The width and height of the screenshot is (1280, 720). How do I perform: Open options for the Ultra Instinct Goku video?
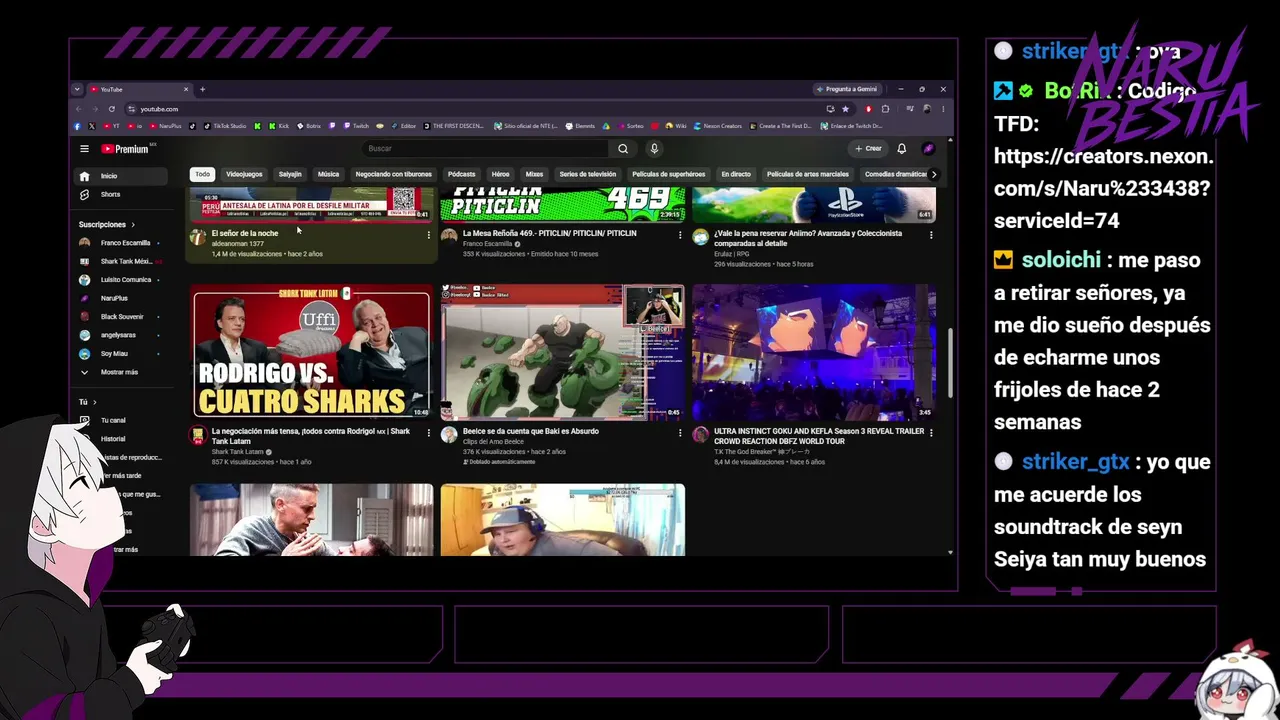point(931,433)
